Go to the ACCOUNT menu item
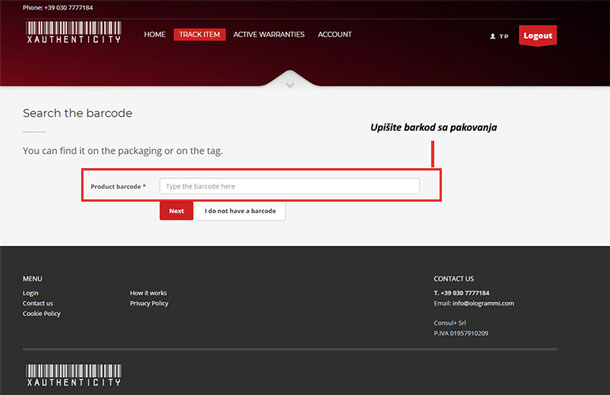The width and height of the screenshot is (610, 395). click(335, 34)
